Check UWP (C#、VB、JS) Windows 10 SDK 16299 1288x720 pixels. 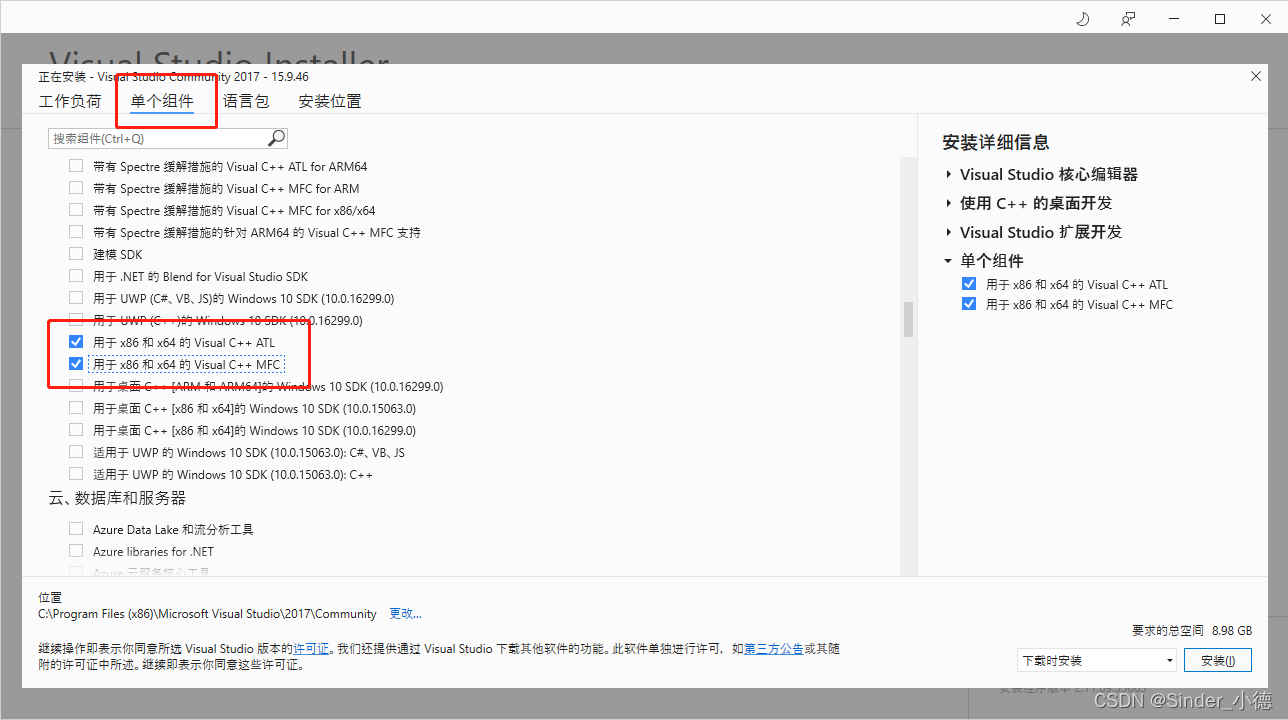[x=76, y=298]
